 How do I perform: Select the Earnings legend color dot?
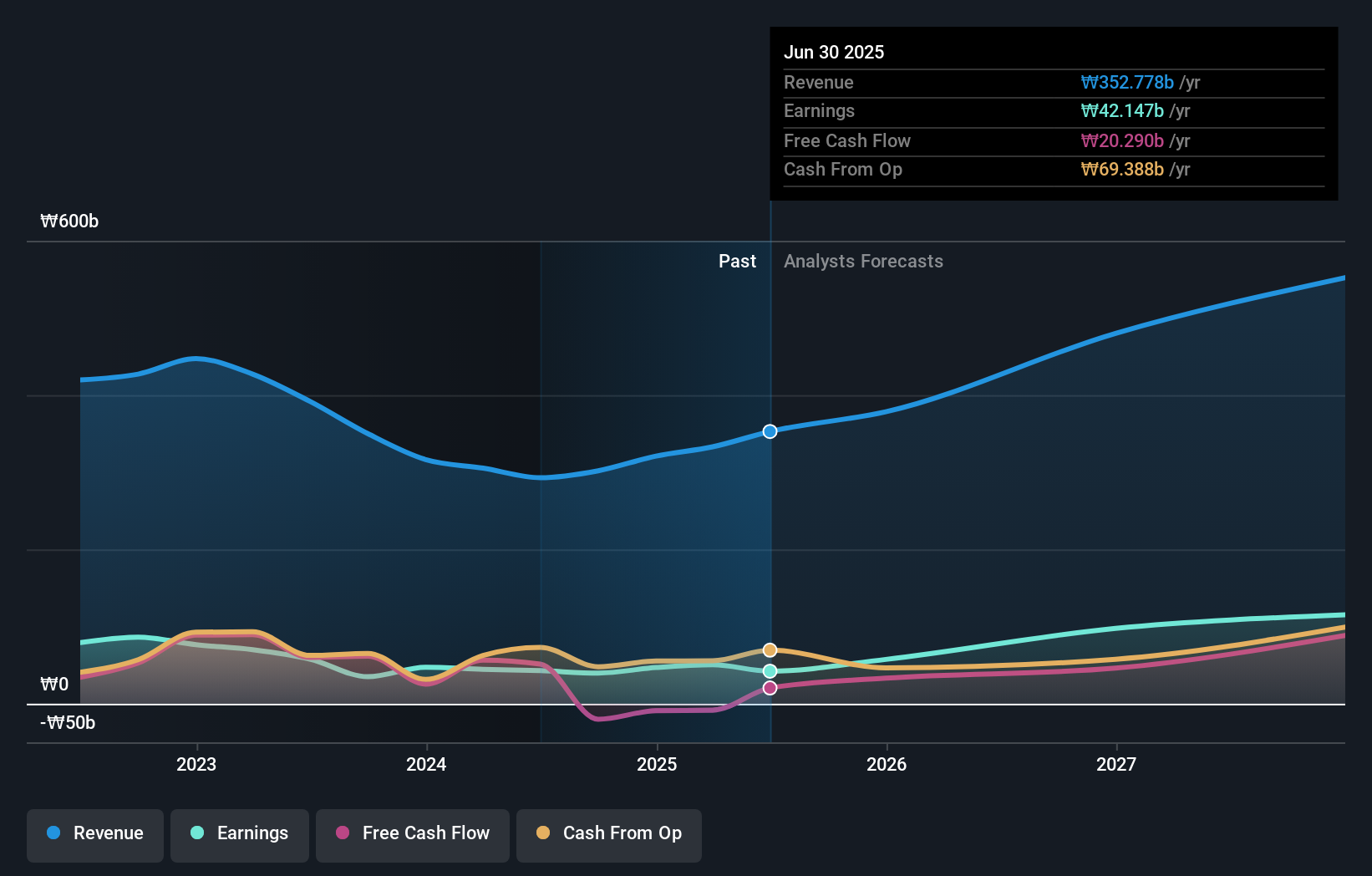pos(196,833)
